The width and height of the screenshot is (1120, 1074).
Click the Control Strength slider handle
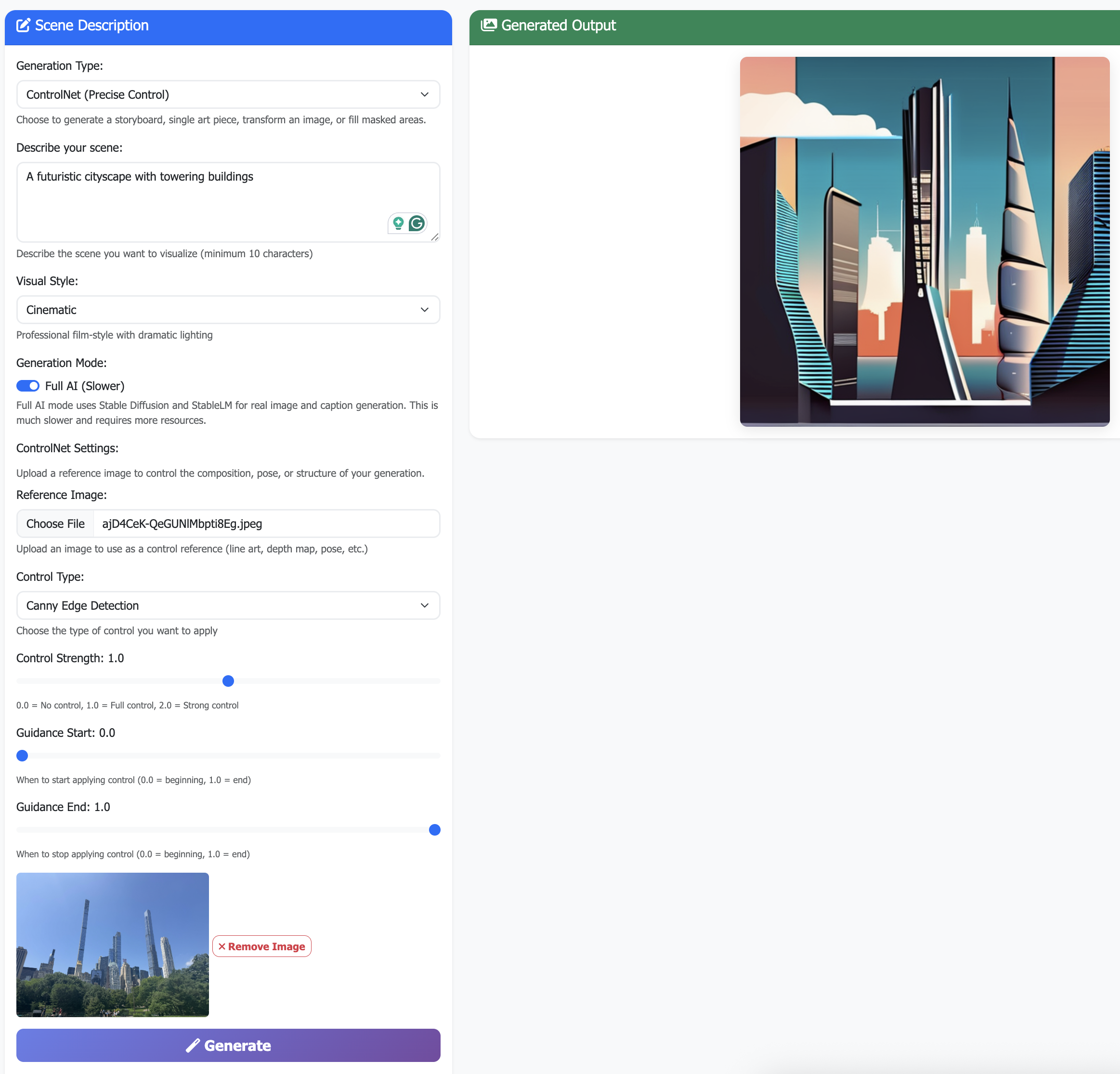click(x=228, y=681)
